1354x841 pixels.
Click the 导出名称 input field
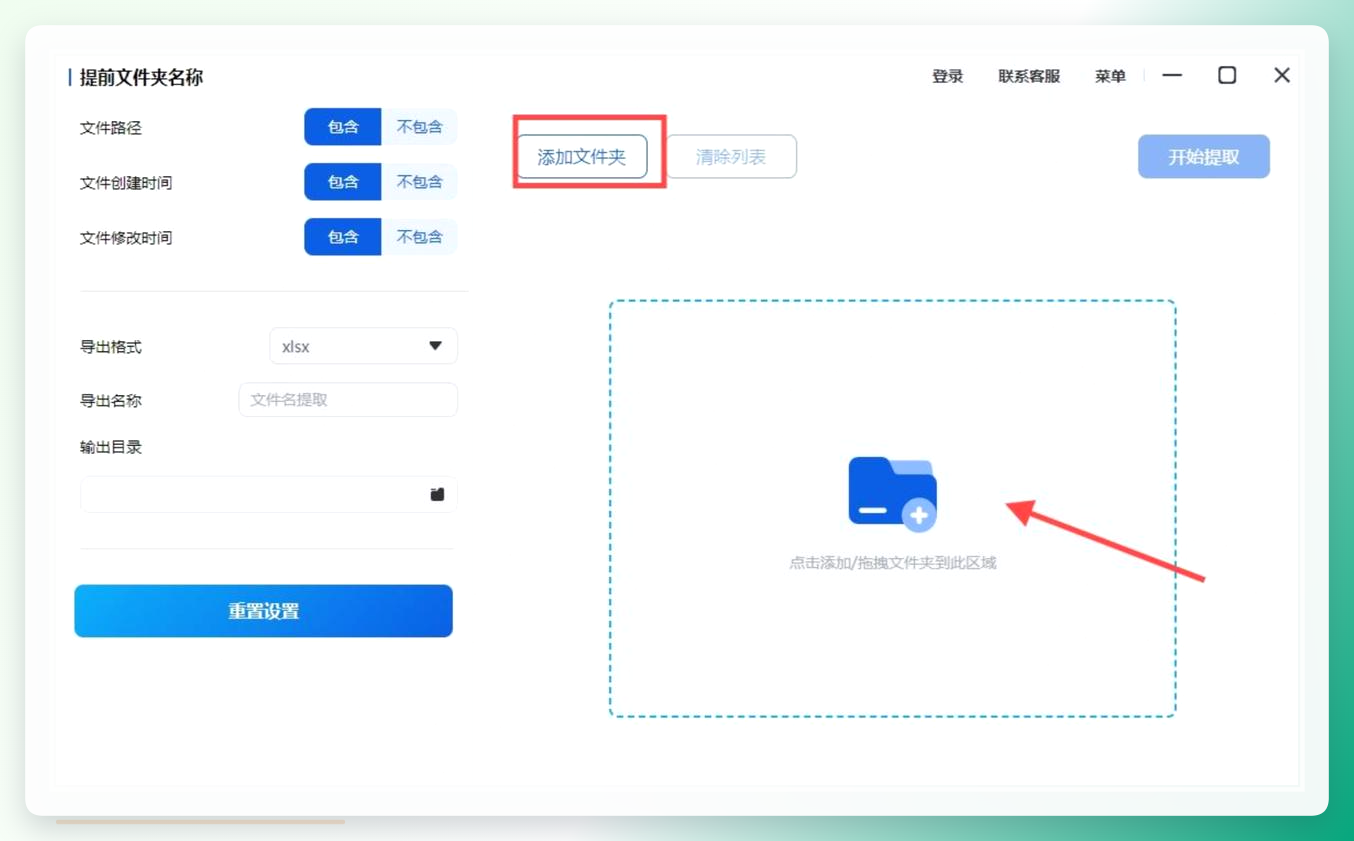(348, 400)
